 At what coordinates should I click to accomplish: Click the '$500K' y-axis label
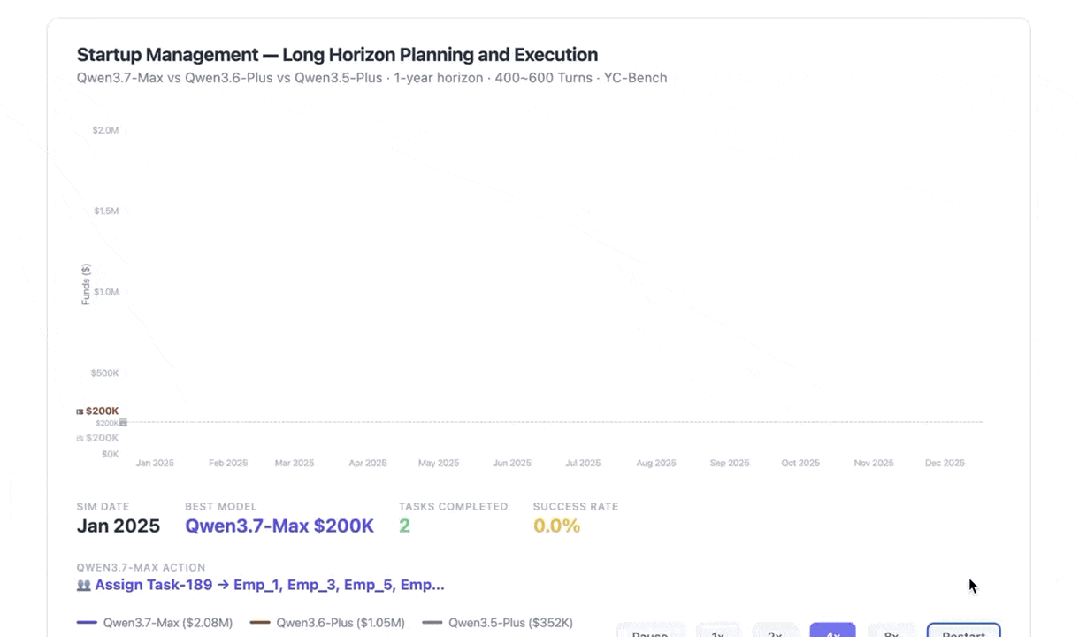coord(105,373)
